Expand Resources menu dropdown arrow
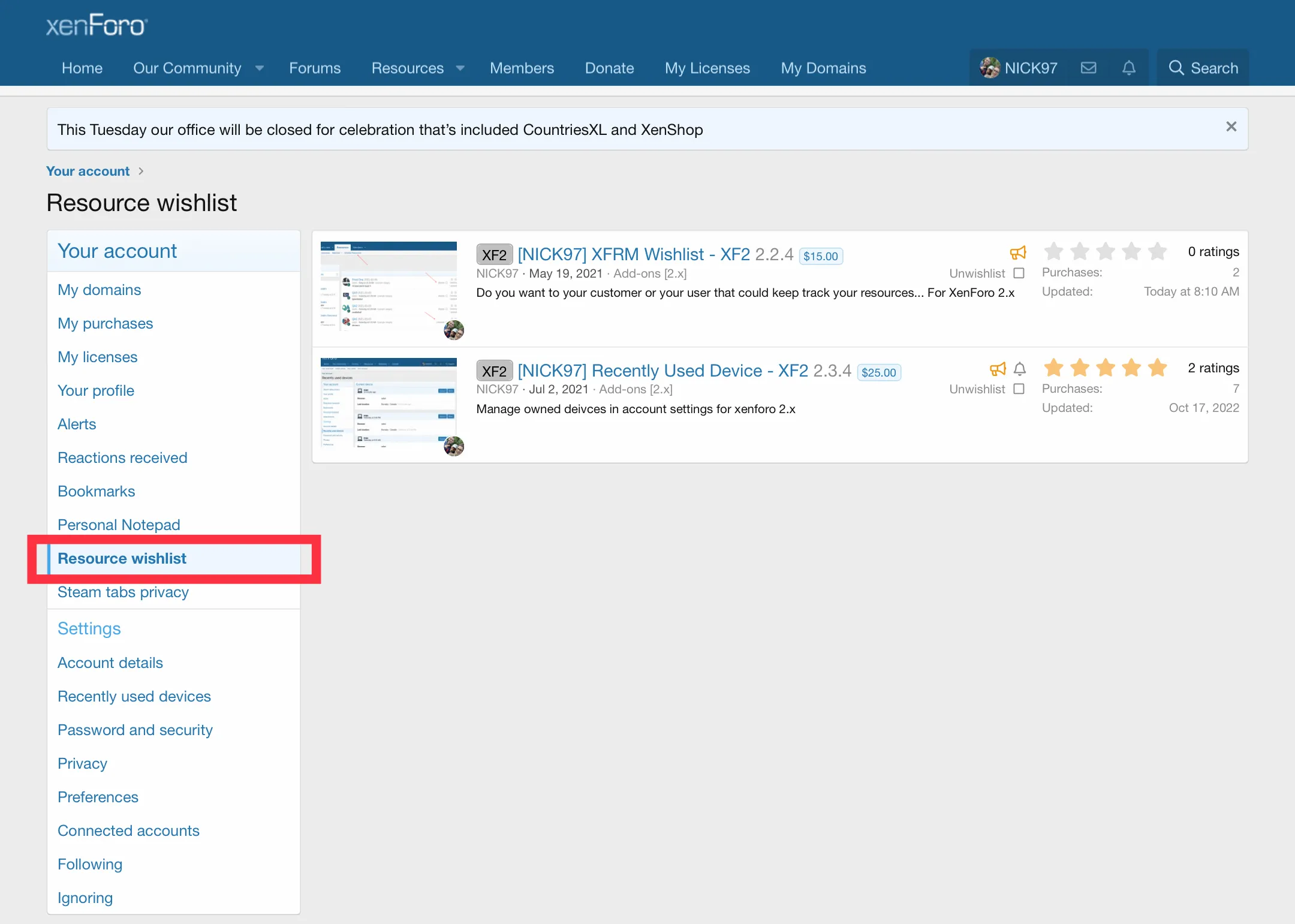This screenshot has height=924, width=1295. [x=460, y=68]
